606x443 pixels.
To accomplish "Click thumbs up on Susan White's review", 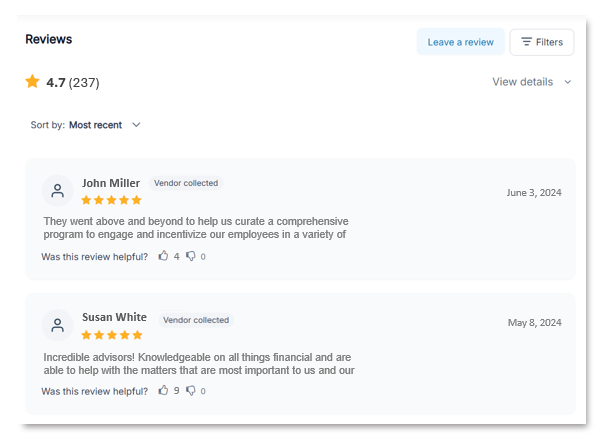I will pyautogui.click(x=163, y=391).
